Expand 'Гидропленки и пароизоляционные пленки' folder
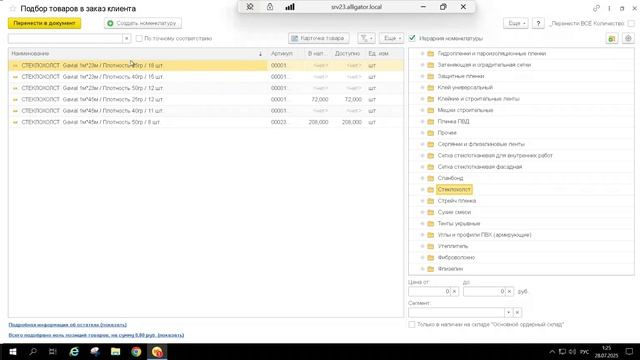The height and width of the screenshot is (360, 640). [422, 53]
